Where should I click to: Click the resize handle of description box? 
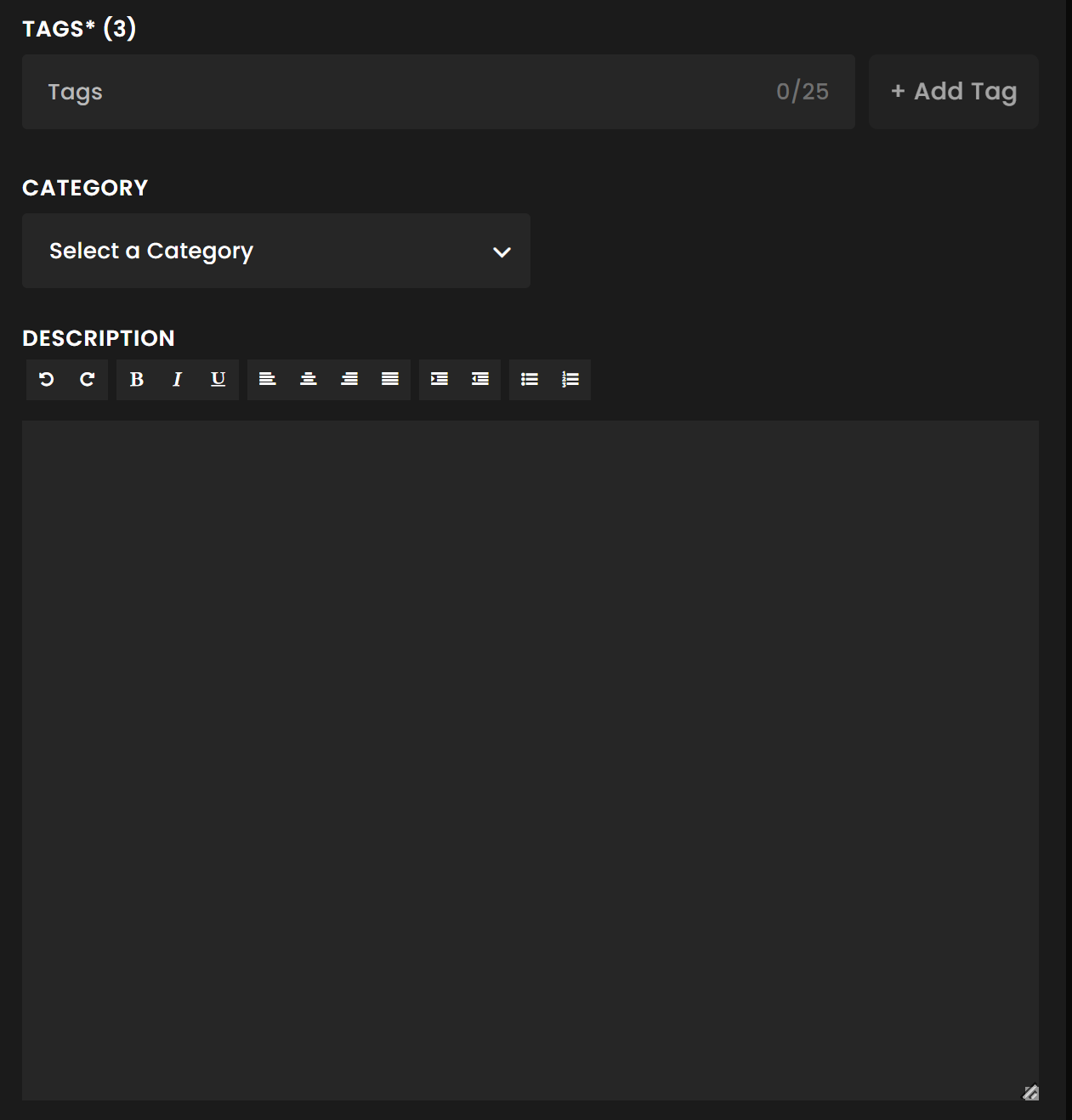(1030, 1092)
